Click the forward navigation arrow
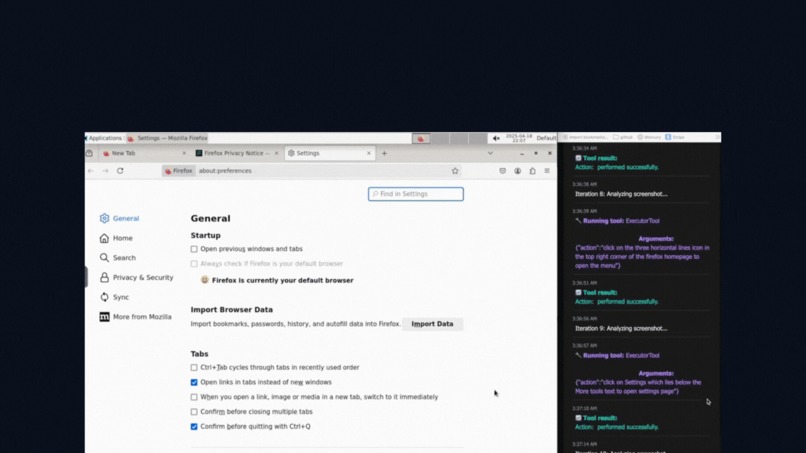This screenshot has width=806, height=453. (105, 171)
